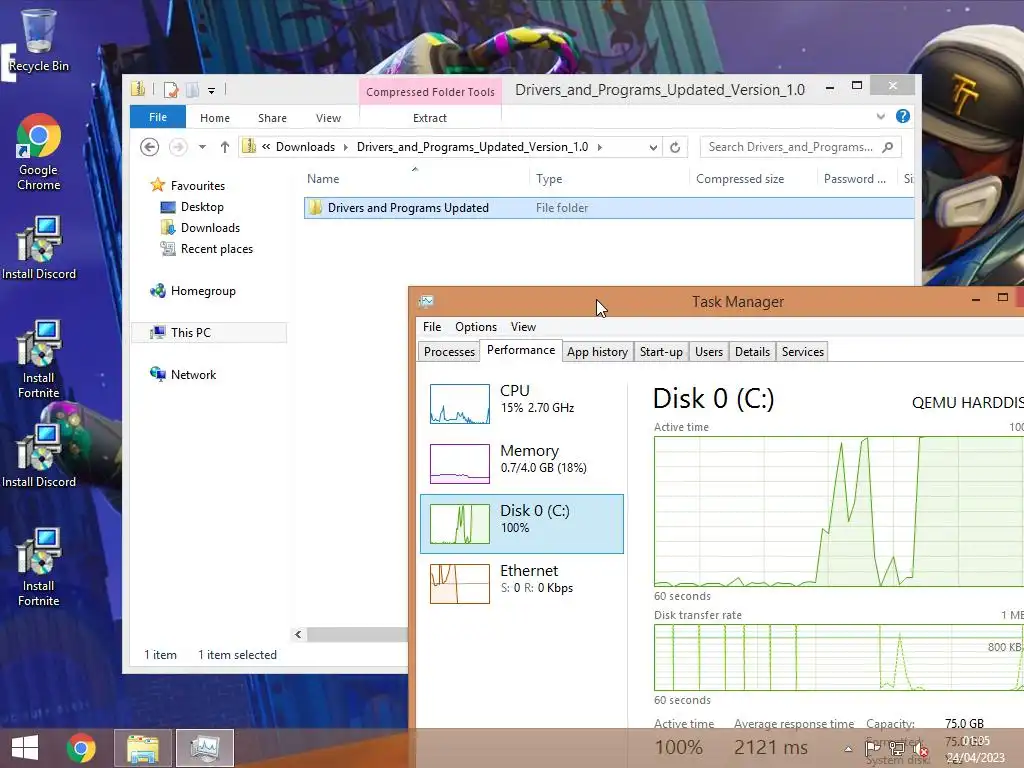1024x768 pixels.
Task: Open the Home ribbon tab
Action: pyautogui.click(x=215, y=118)
